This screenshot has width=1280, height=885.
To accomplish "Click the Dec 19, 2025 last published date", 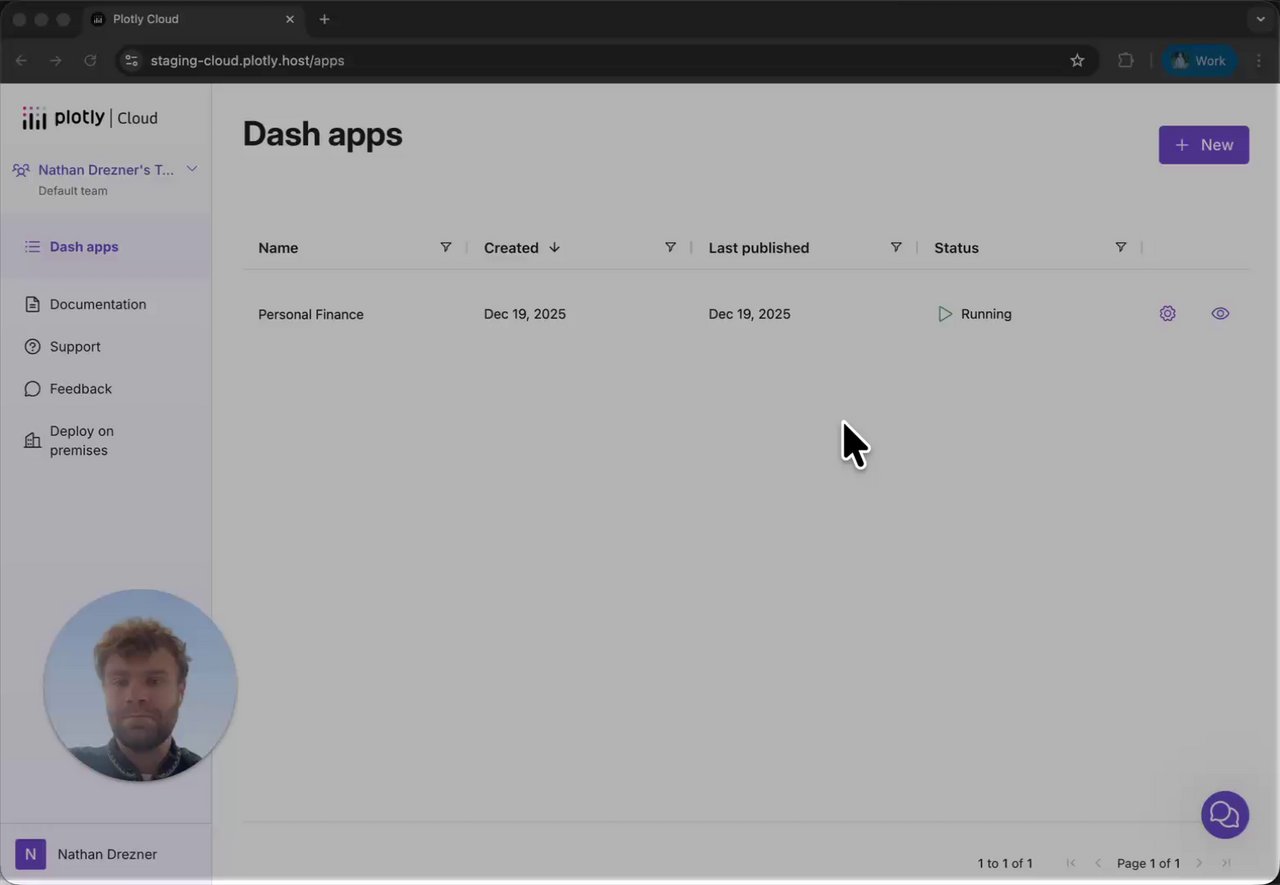I will [x=750, y=314].
